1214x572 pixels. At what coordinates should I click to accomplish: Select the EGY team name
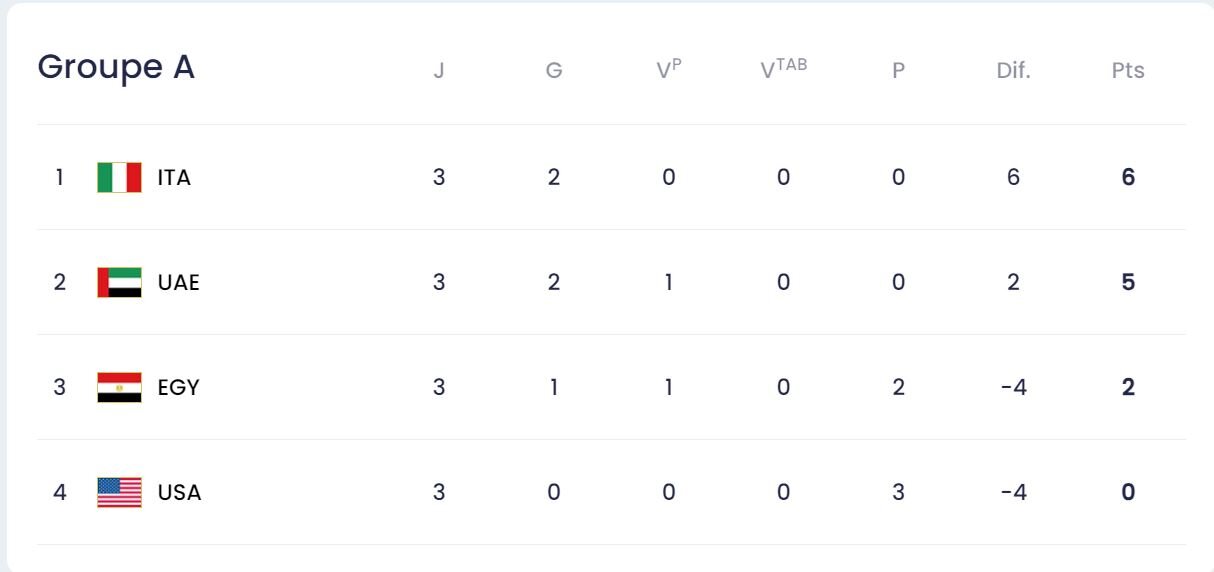click(179, 388)
